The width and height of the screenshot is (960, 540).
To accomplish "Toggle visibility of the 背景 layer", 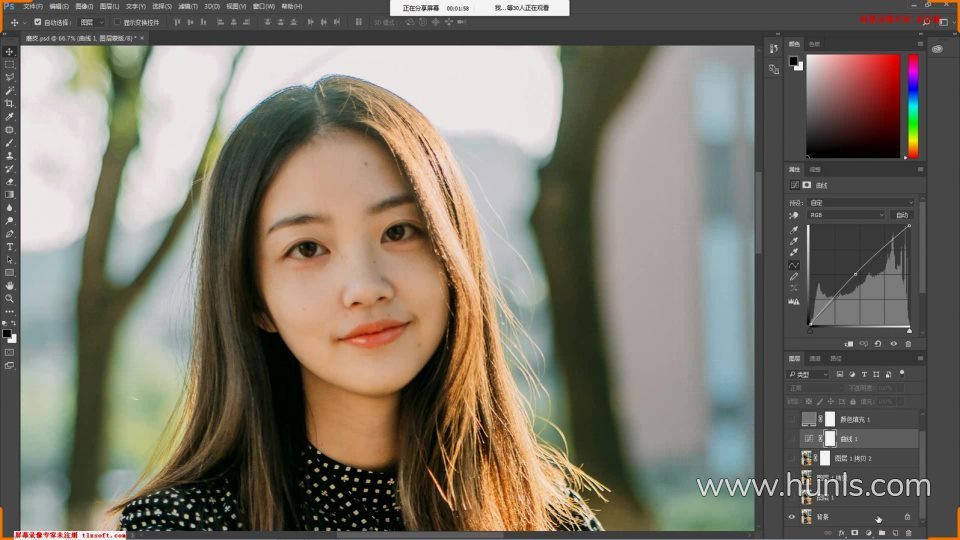I will point(792,517).
